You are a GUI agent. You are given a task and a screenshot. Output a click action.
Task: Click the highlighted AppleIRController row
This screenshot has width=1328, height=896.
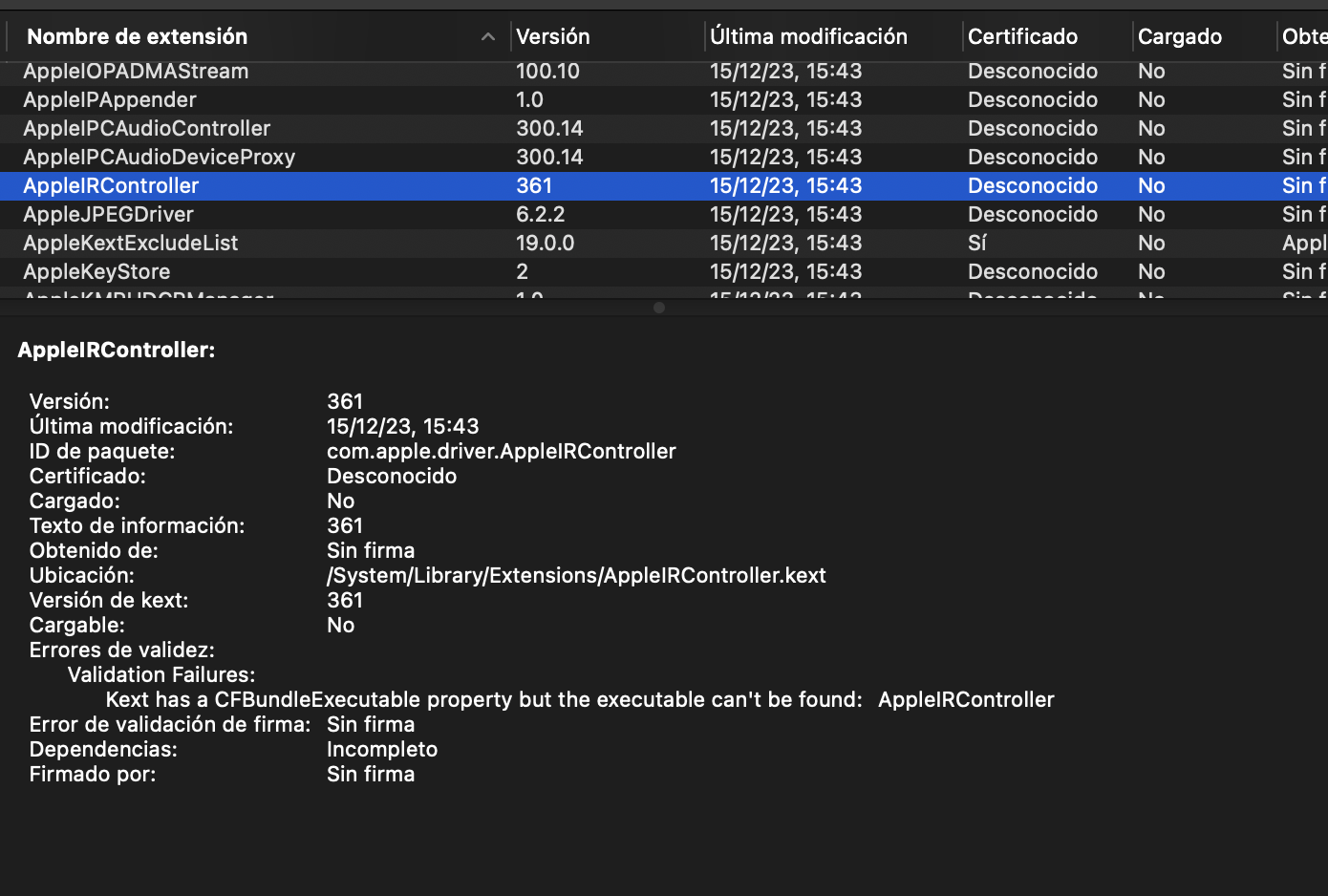point(112,186)
